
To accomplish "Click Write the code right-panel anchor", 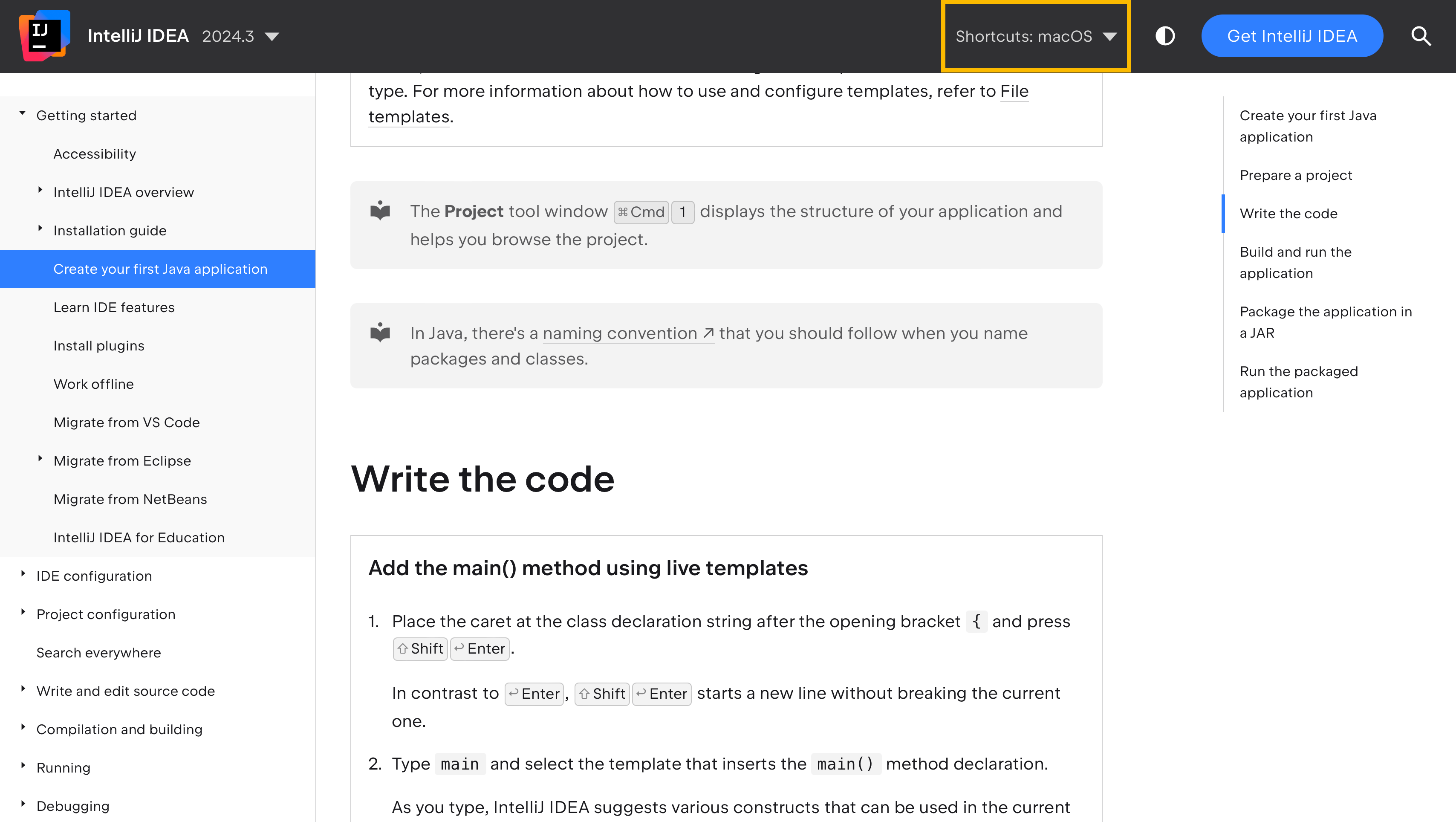I will click(x=1289, y=213).
